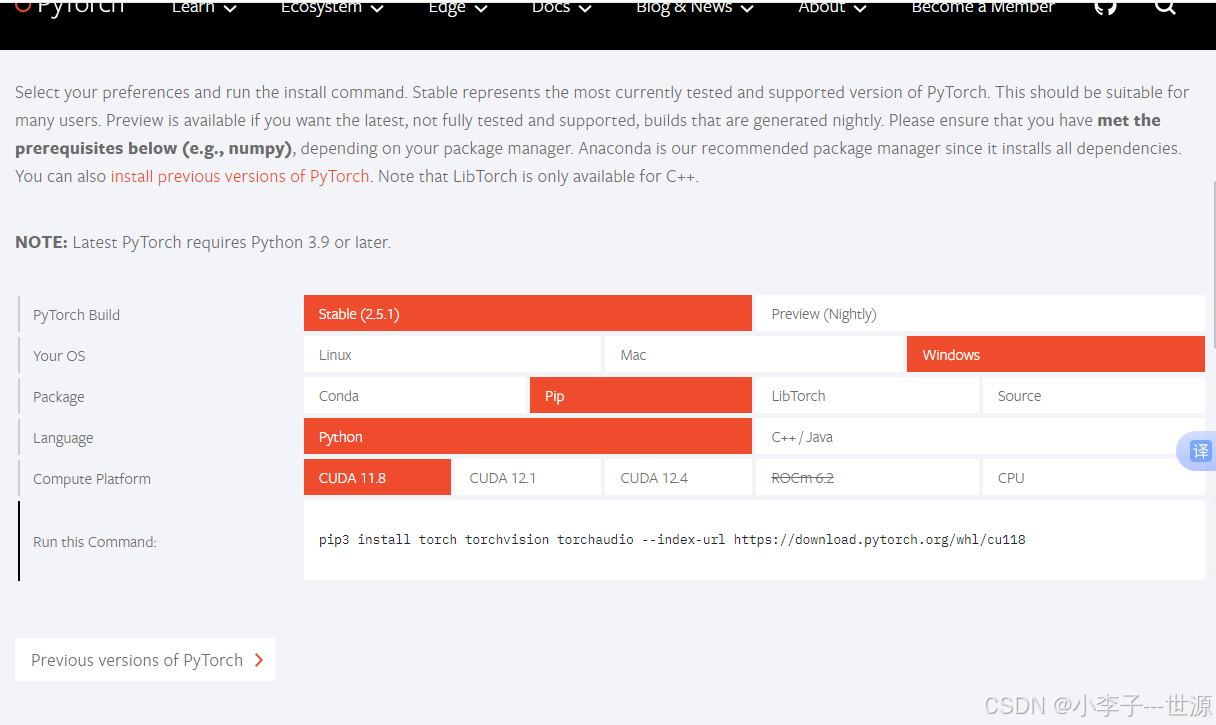Go to Become a Member page
Screen dimensions: 1216x725
point(982,7)
